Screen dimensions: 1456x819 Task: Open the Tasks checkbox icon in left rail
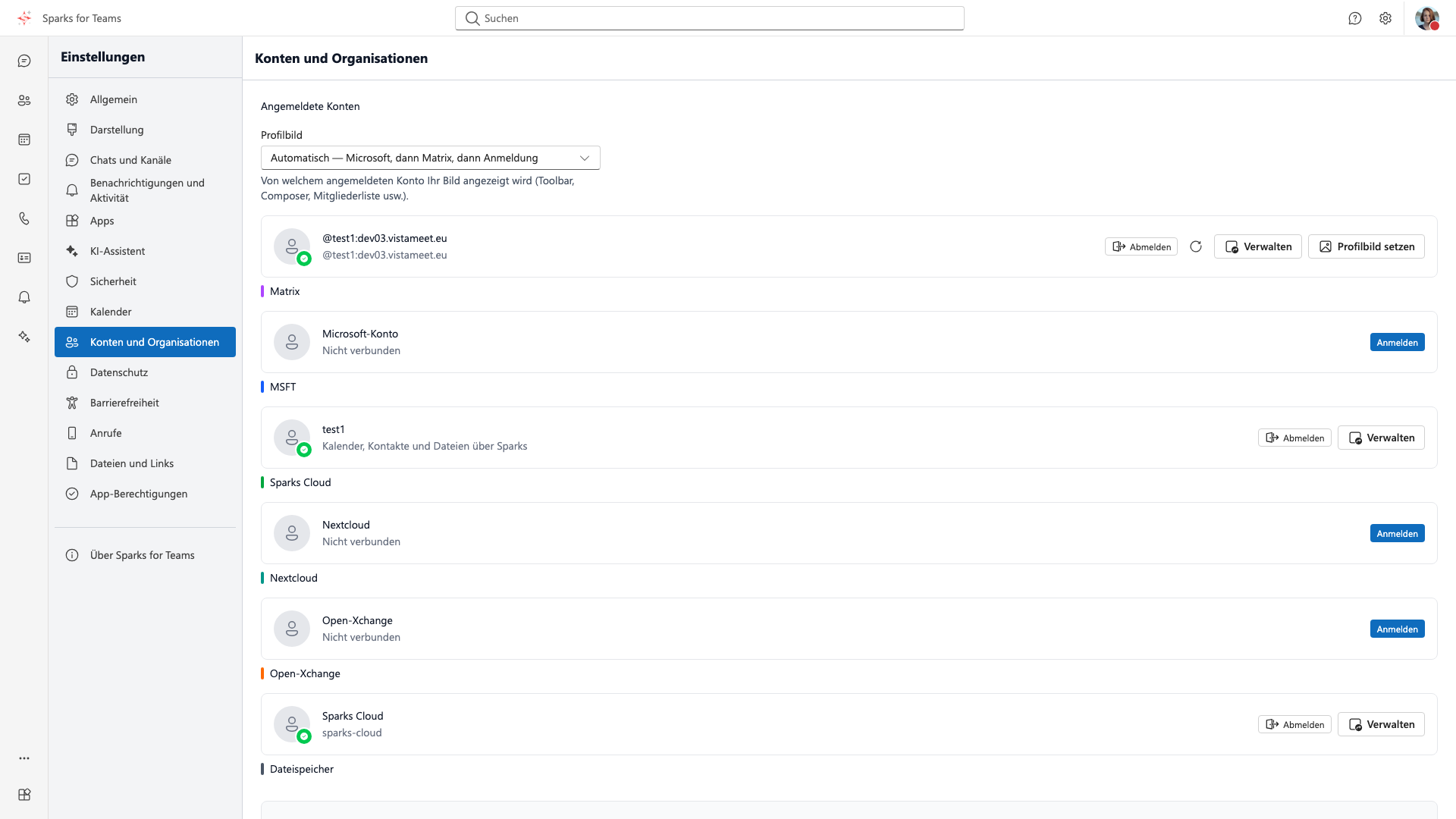24,179
